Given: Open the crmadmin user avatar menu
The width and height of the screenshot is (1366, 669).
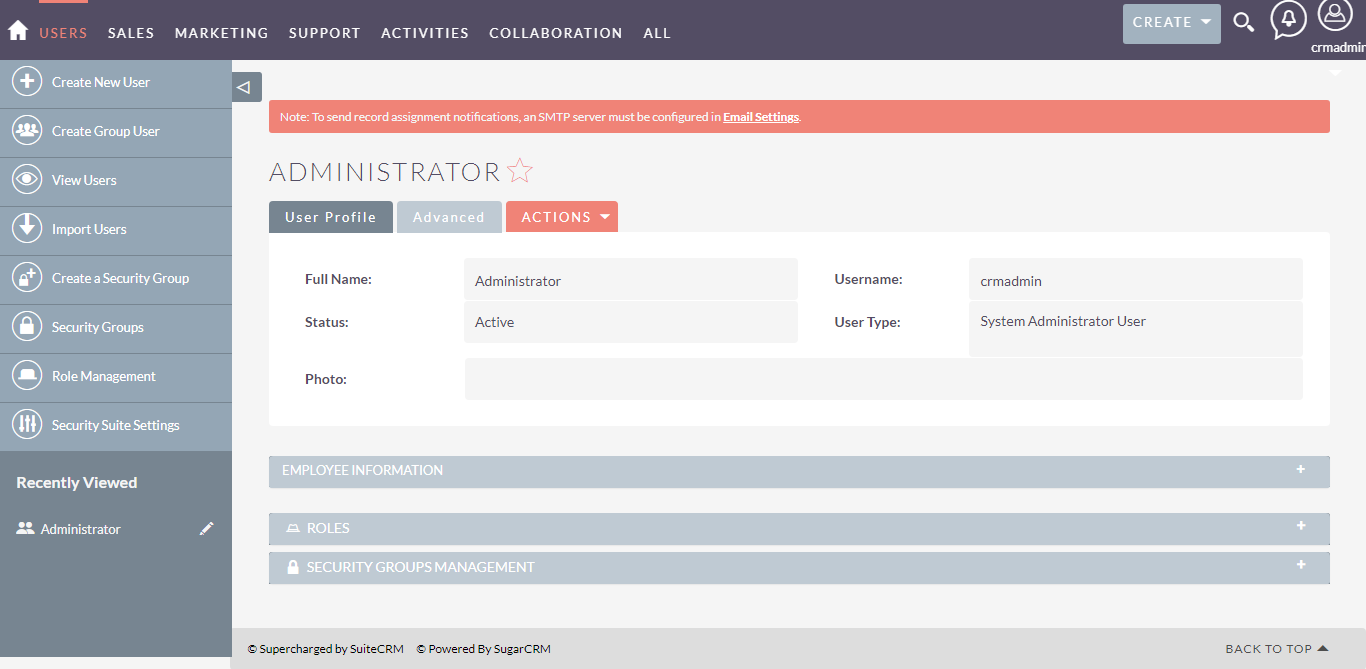Looking at the screenshot, I should click(x=1335, y=16).
